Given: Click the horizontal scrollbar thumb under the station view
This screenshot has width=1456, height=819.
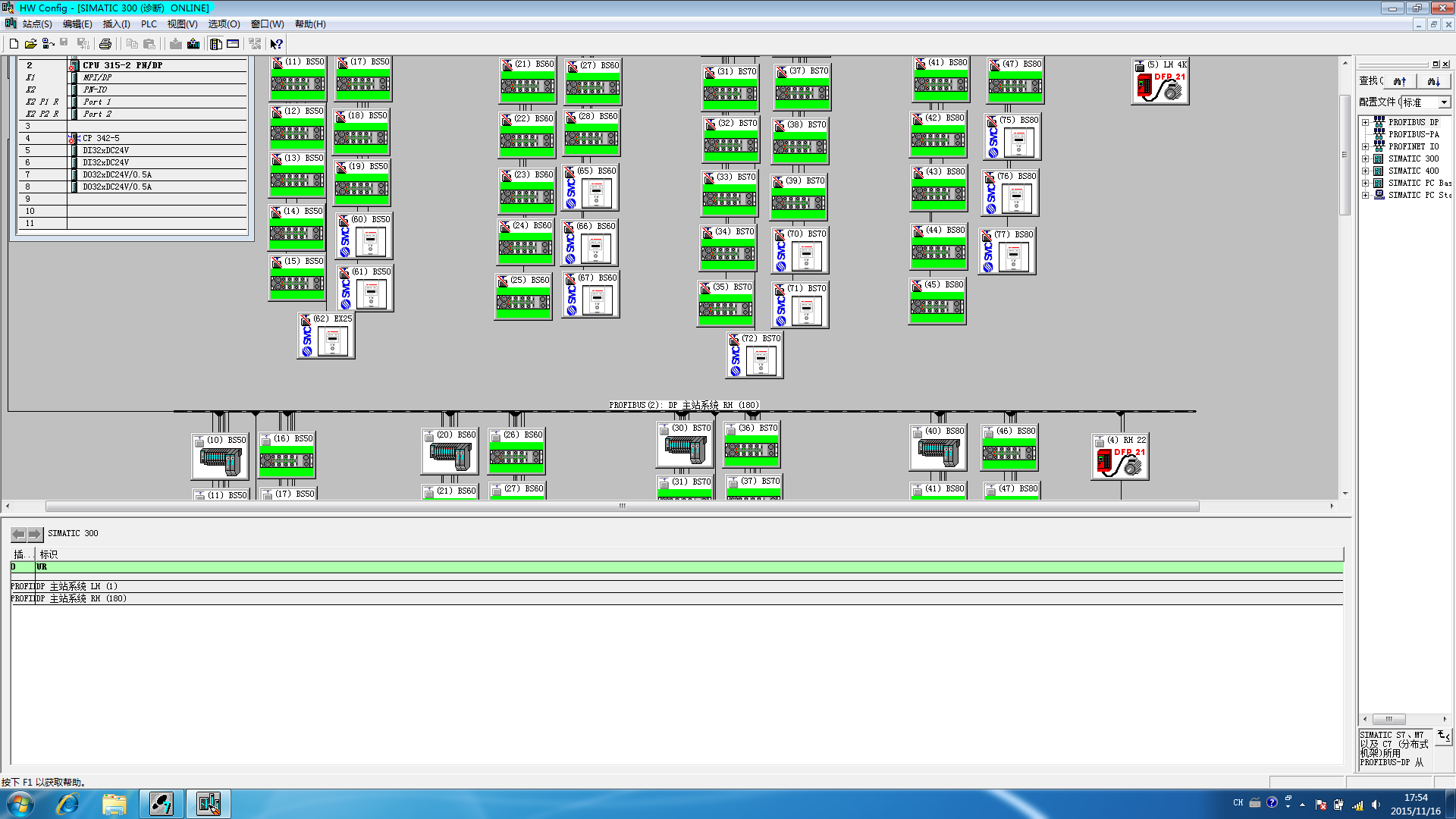Looking at the screenshot, I should pyautogui.click(x=622, y=506).
